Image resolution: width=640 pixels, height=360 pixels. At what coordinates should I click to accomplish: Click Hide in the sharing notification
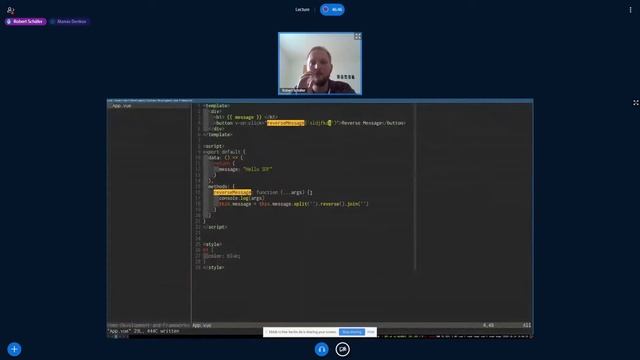[371, 332]
